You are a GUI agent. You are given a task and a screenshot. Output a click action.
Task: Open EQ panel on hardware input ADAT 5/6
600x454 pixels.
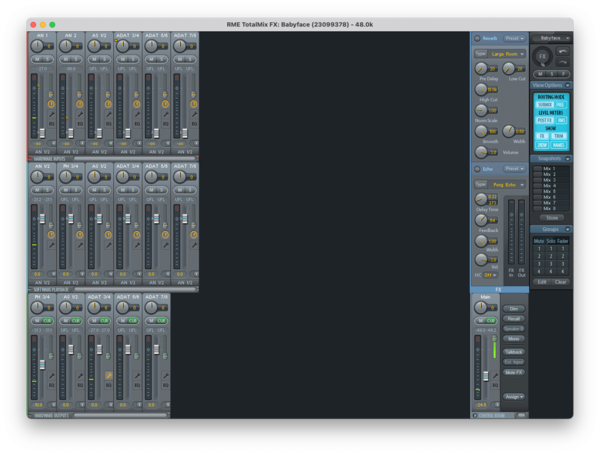(x=165, y=124)
